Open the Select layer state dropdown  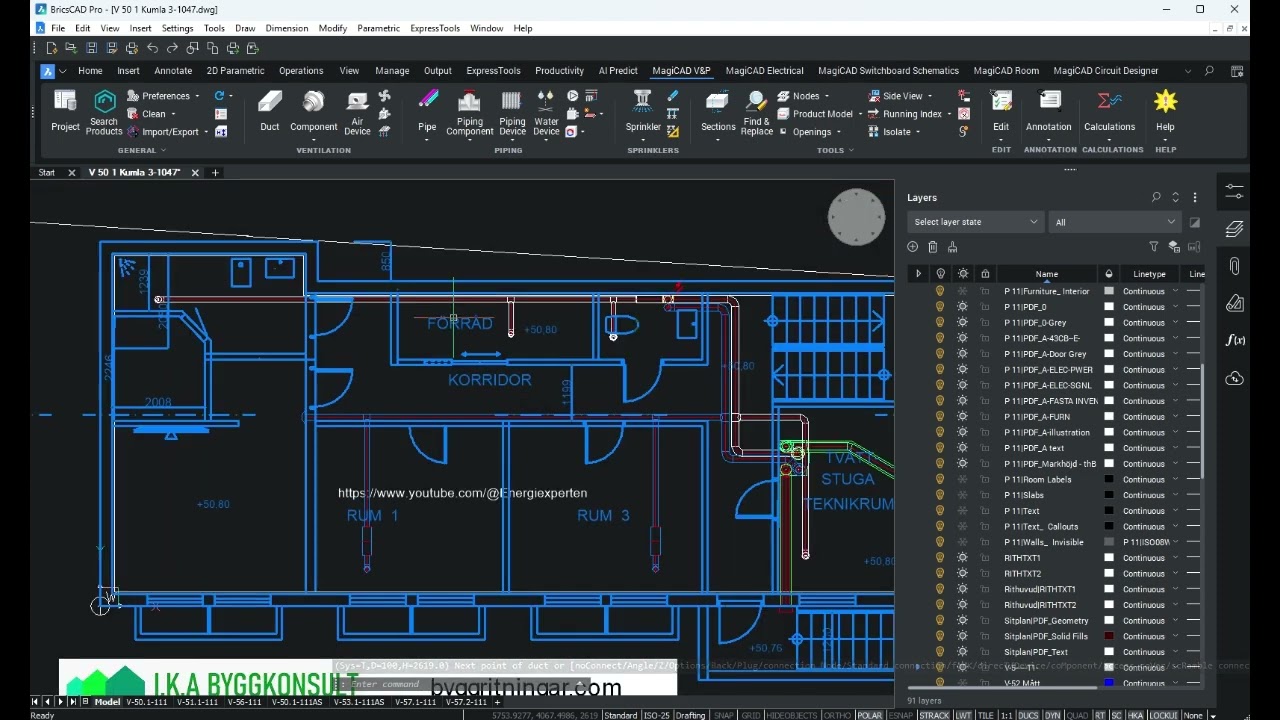click(x=975, y=222)
